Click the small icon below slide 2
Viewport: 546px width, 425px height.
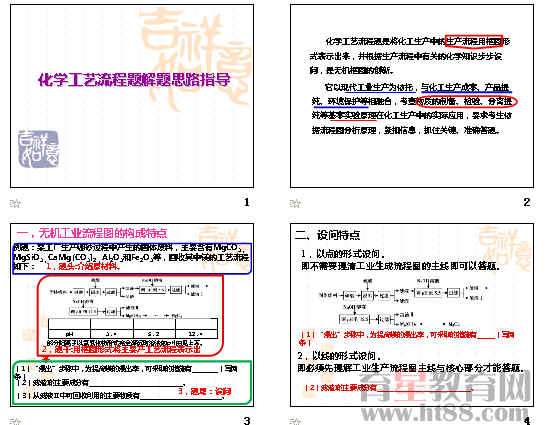[x=296, y=203]
